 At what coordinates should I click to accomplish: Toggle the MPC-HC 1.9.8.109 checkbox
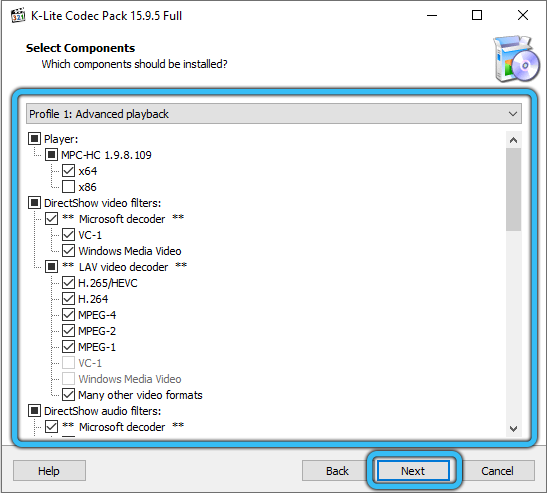pos(51,155)
